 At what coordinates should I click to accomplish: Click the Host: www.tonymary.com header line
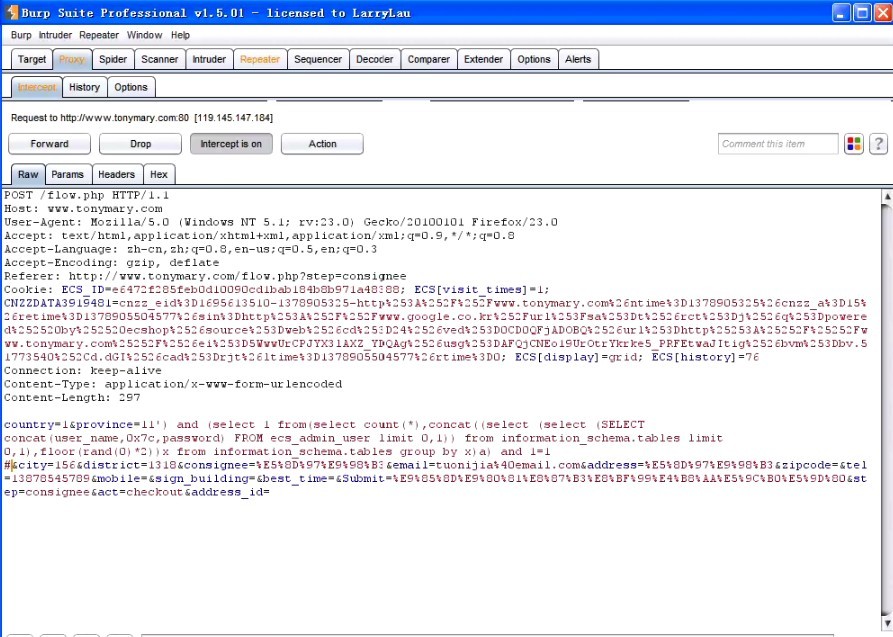tap(83, 209)
